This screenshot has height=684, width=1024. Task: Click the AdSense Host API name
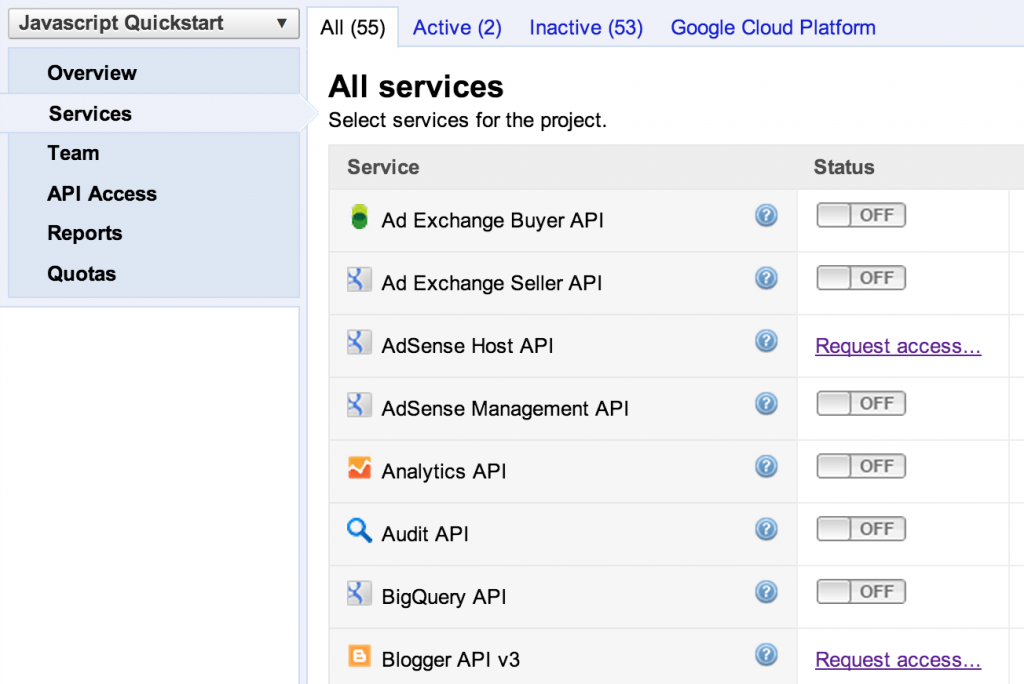click(468, 346)
